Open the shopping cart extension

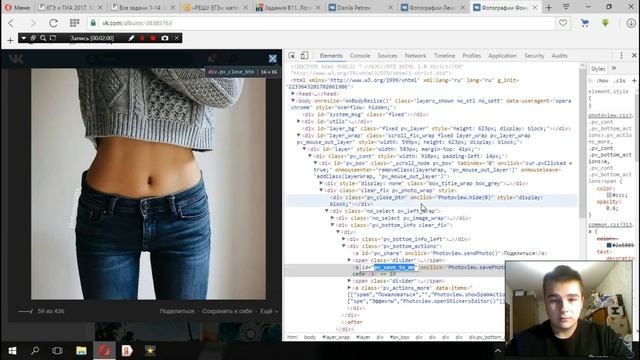[x=584, y=23]
